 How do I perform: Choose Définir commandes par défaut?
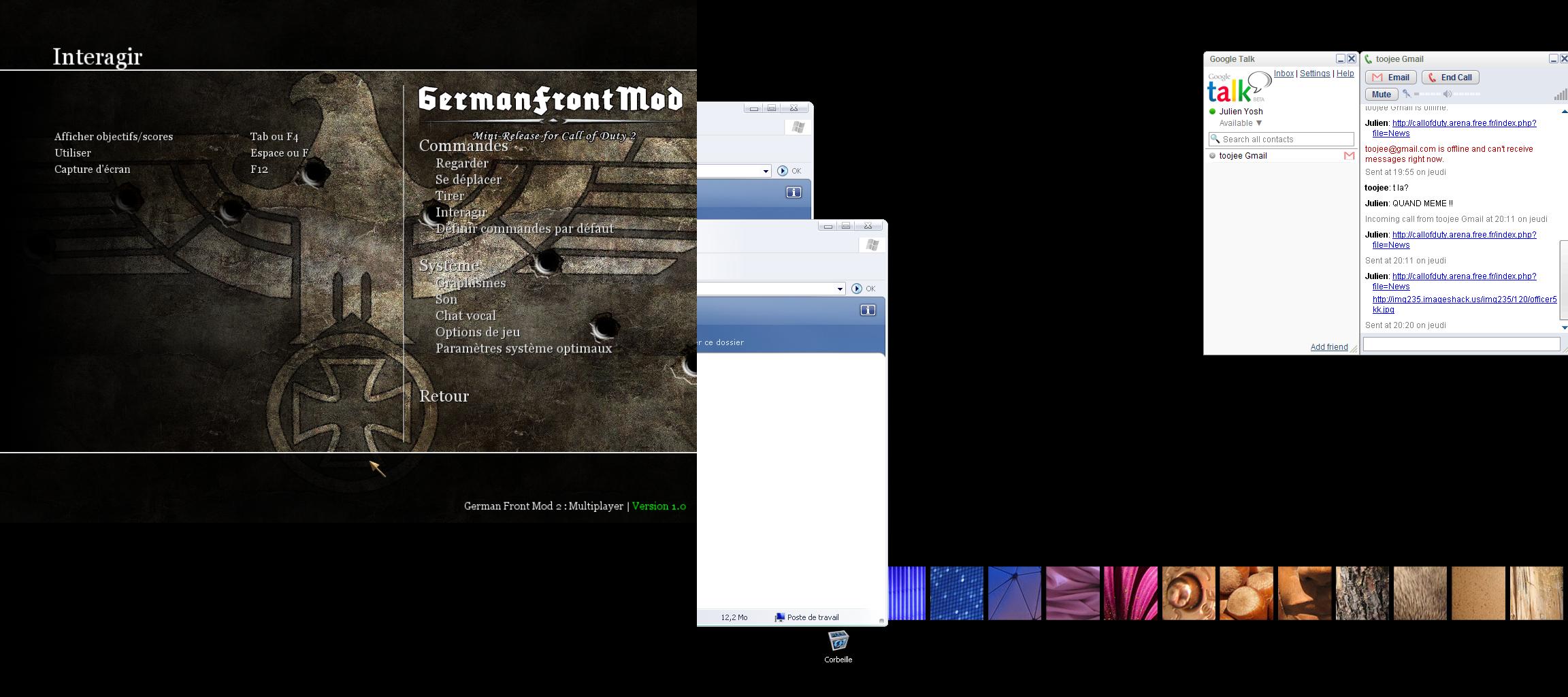click(524, 229)
